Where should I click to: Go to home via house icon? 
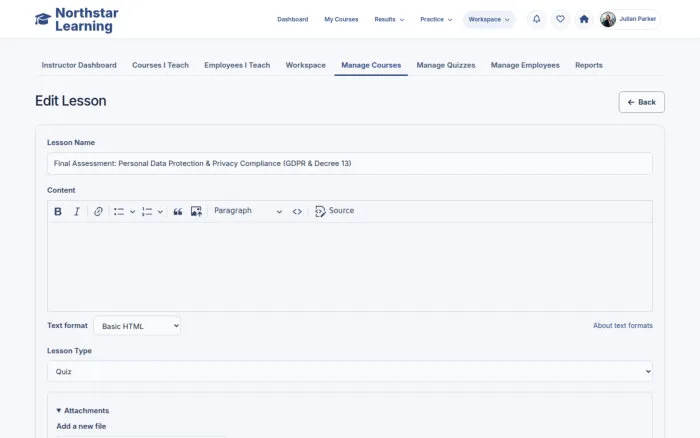point(584,19)
